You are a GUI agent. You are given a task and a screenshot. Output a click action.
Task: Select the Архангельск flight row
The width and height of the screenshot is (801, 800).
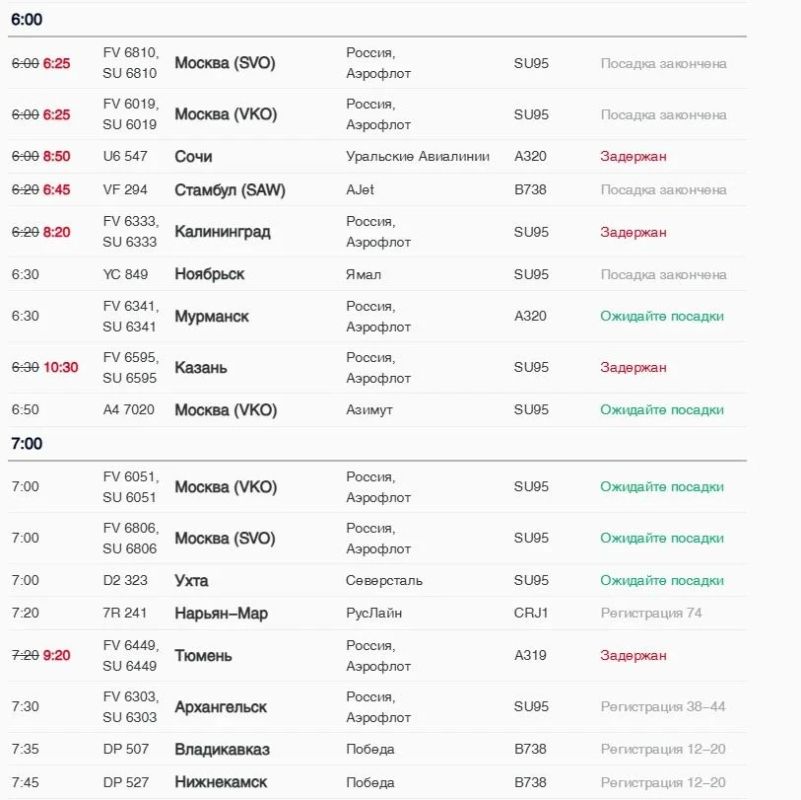377,707
